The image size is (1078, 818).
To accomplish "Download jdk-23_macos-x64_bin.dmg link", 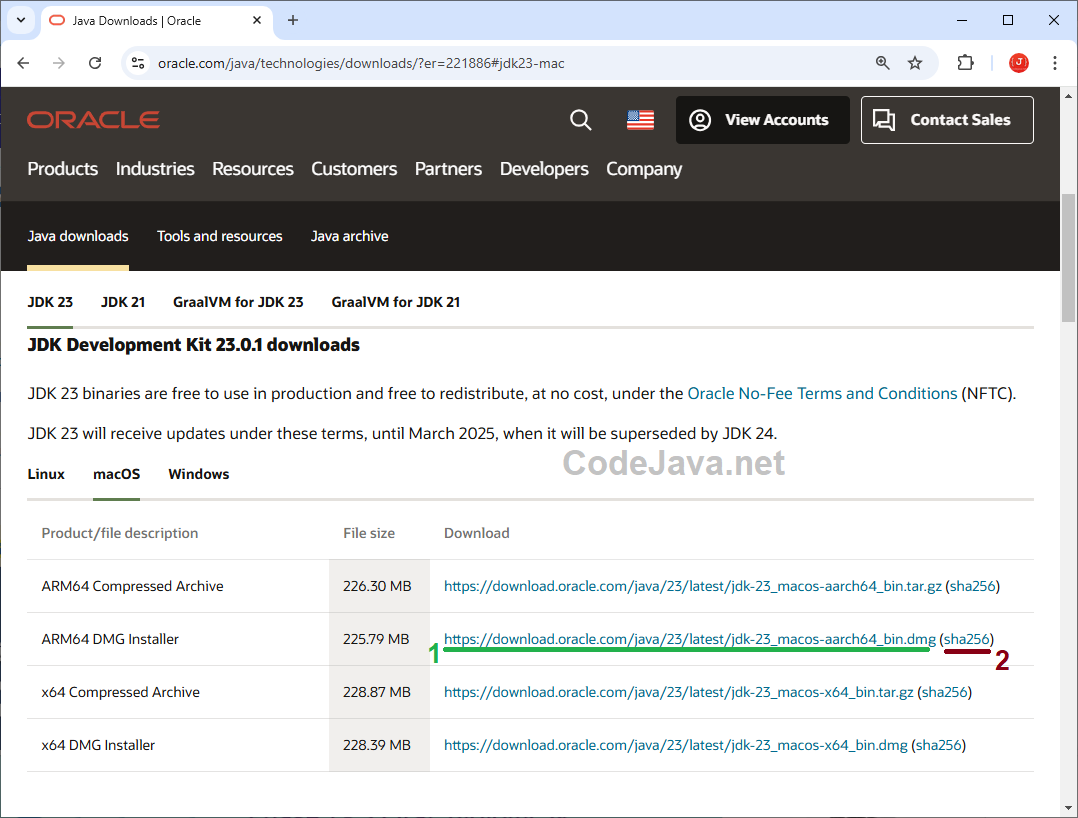I will 676,745.
